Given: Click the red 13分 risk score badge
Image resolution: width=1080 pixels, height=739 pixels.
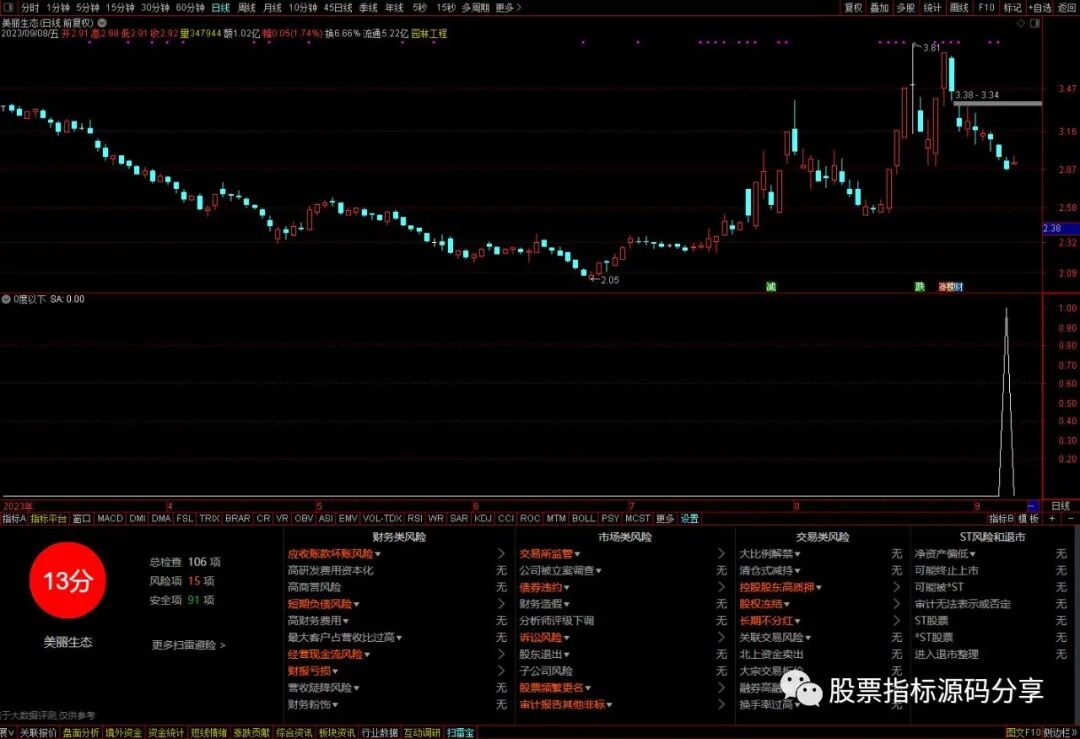Looking at the screenshot, I should (x=68, y=581).
